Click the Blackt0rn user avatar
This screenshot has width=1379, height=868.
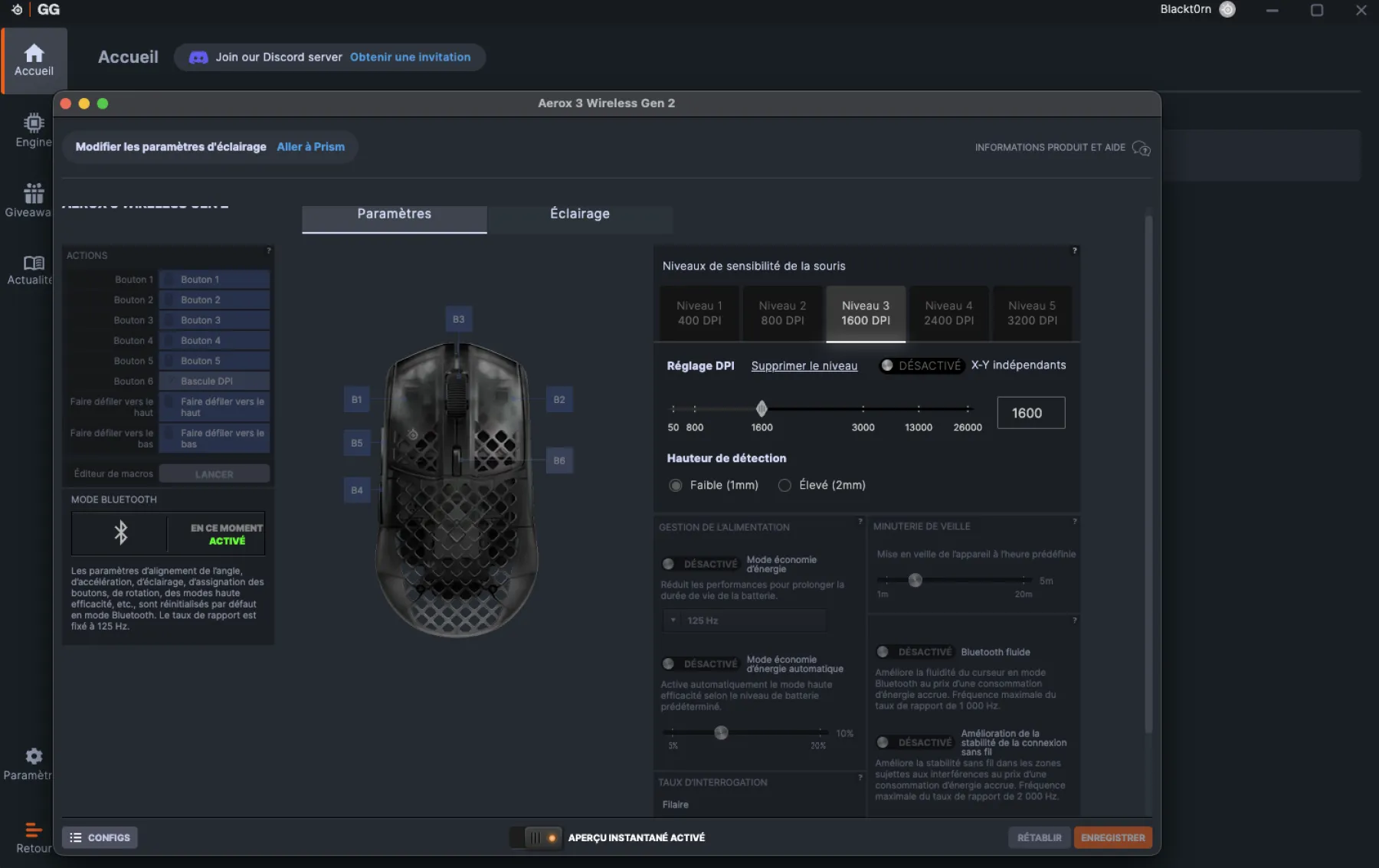point(1227,9)
